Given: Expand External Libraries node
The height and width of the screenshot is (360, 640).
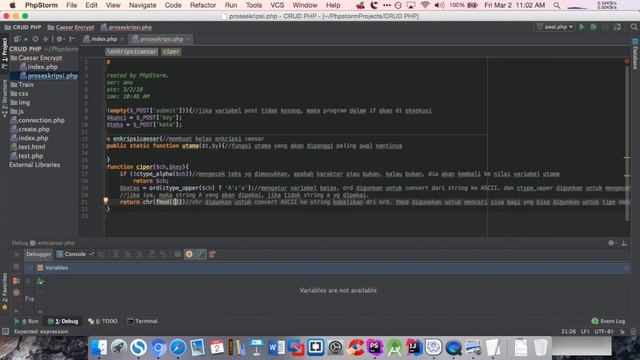Looking at the screenshot, I should [35, 165].
